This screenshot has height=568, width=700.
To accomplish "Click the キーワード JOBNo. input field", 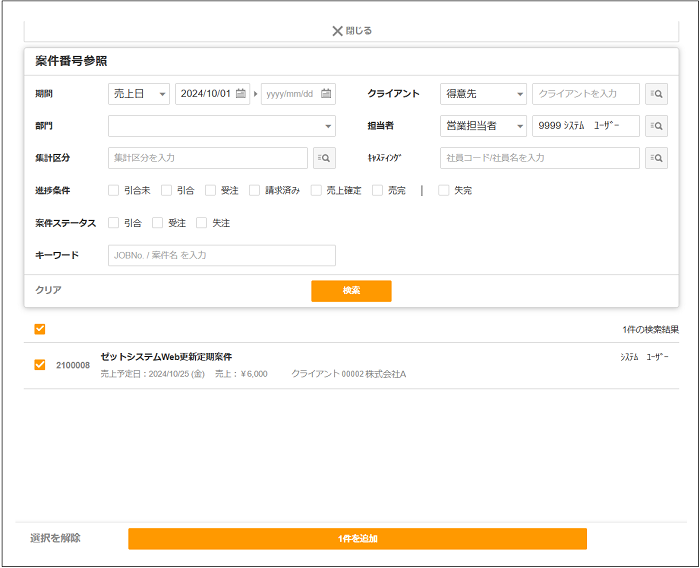I will point(222,255).
